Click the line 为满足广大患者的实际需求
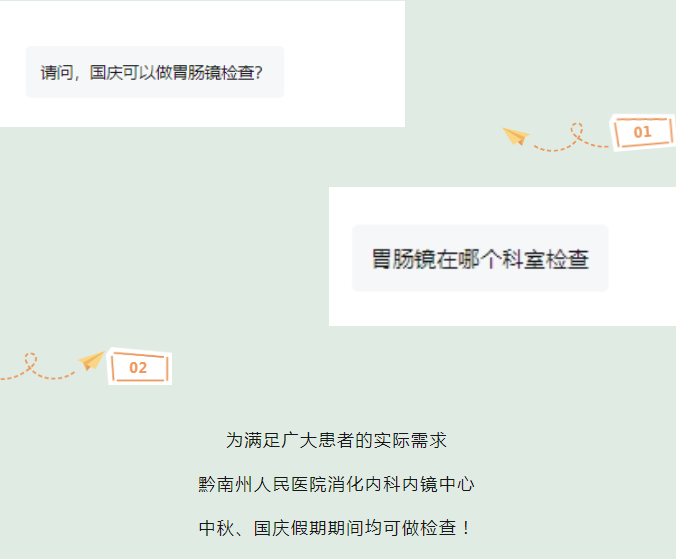 coord(336,441)
